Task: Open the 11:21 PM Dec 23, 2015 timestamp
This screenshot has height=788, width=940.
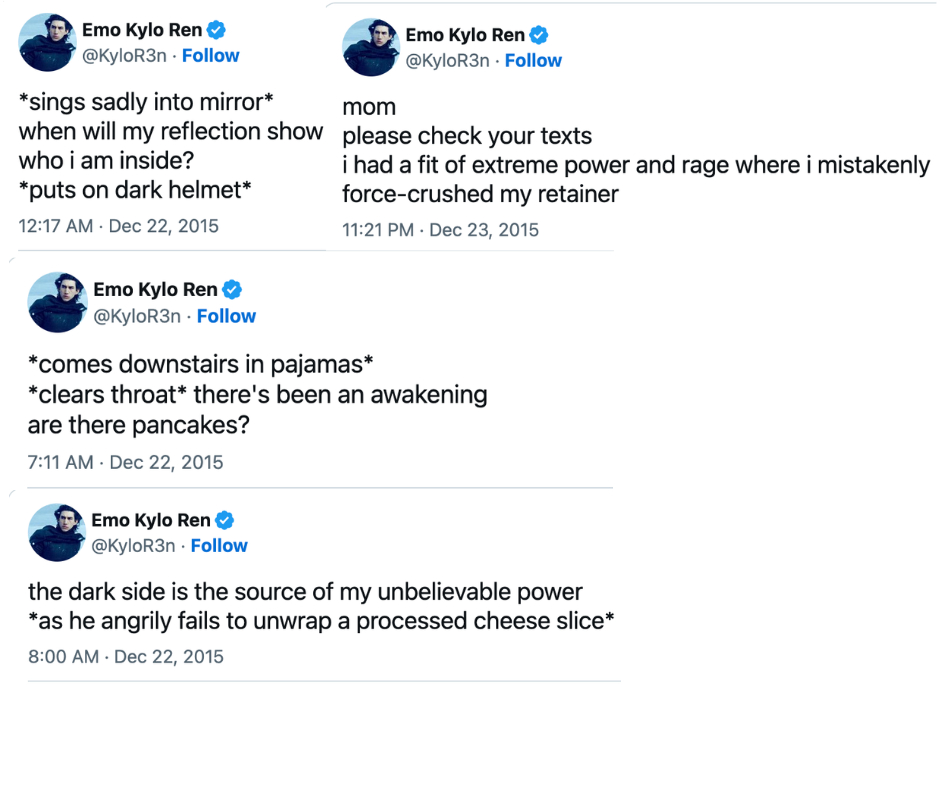Action: coord(440,230)
